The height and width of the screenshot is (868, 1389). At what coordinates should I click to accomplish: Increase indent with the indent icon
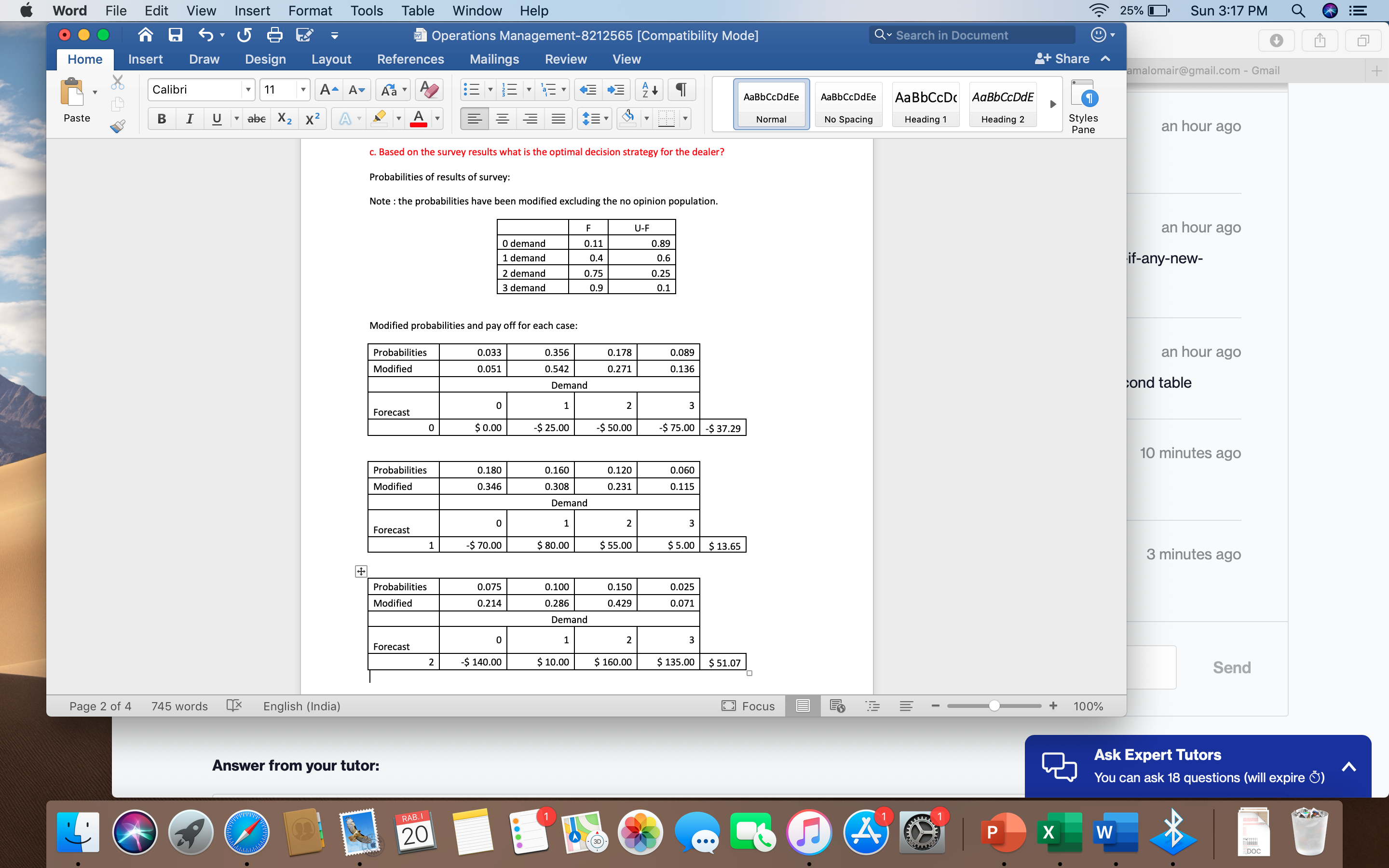point(616,90)
